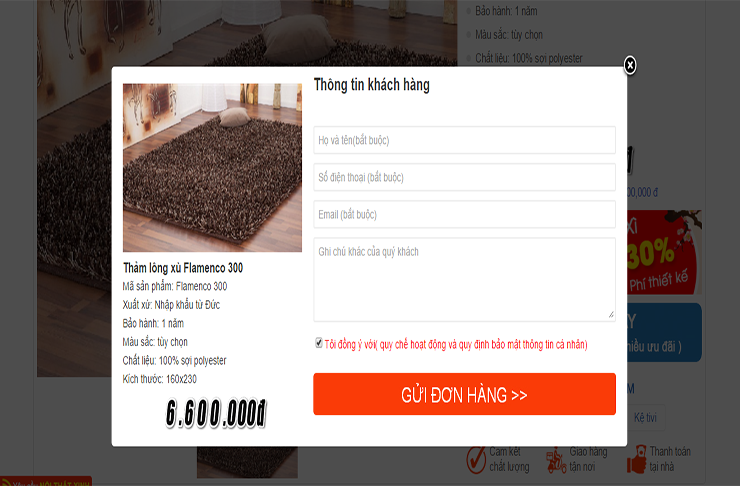
Task: Click the blue ưu đãi button
Action: click(664, 333)
